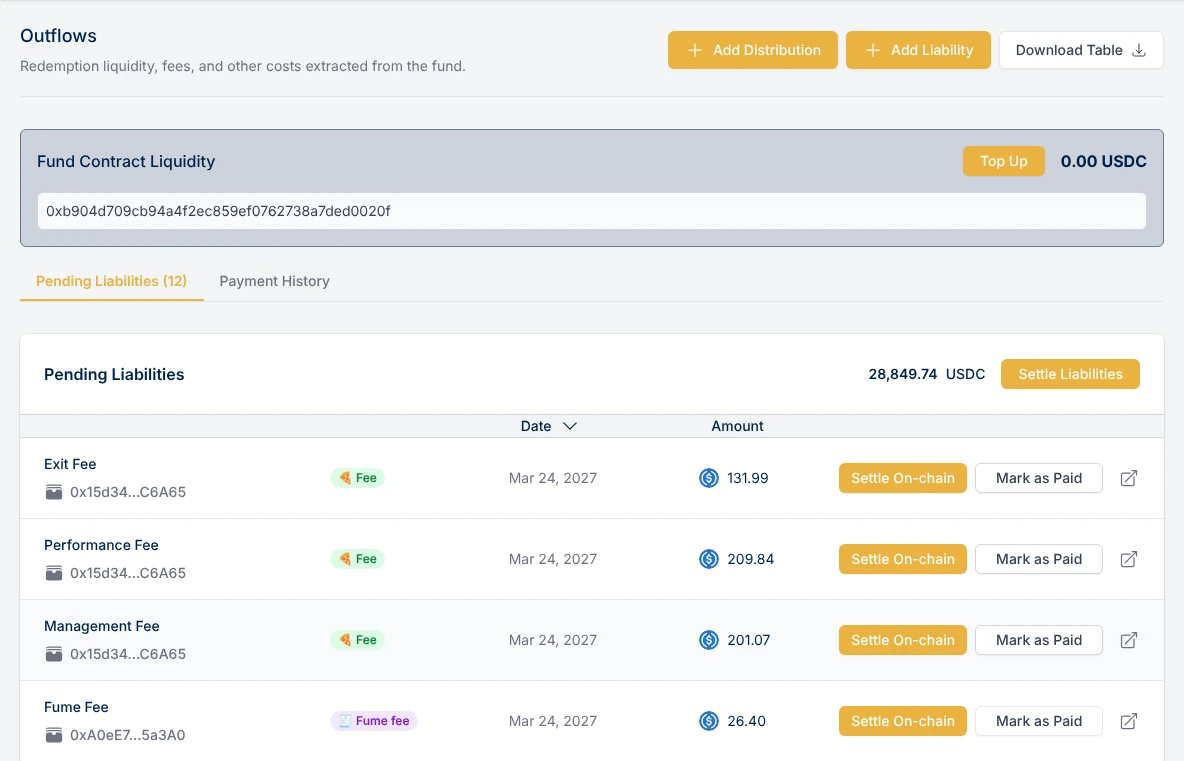Click USDC coin icon beside 209.84

[708, 559]
